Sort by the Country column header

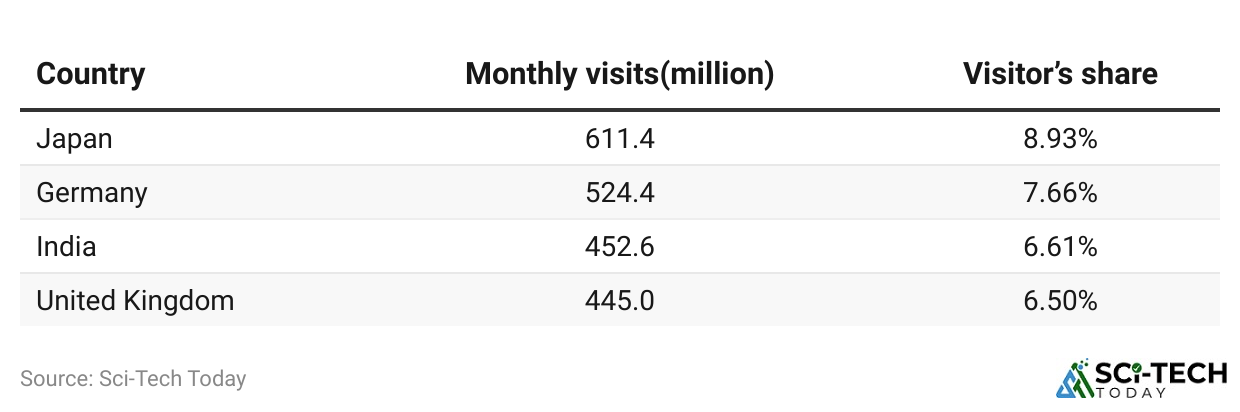click(x=90, y=74)
